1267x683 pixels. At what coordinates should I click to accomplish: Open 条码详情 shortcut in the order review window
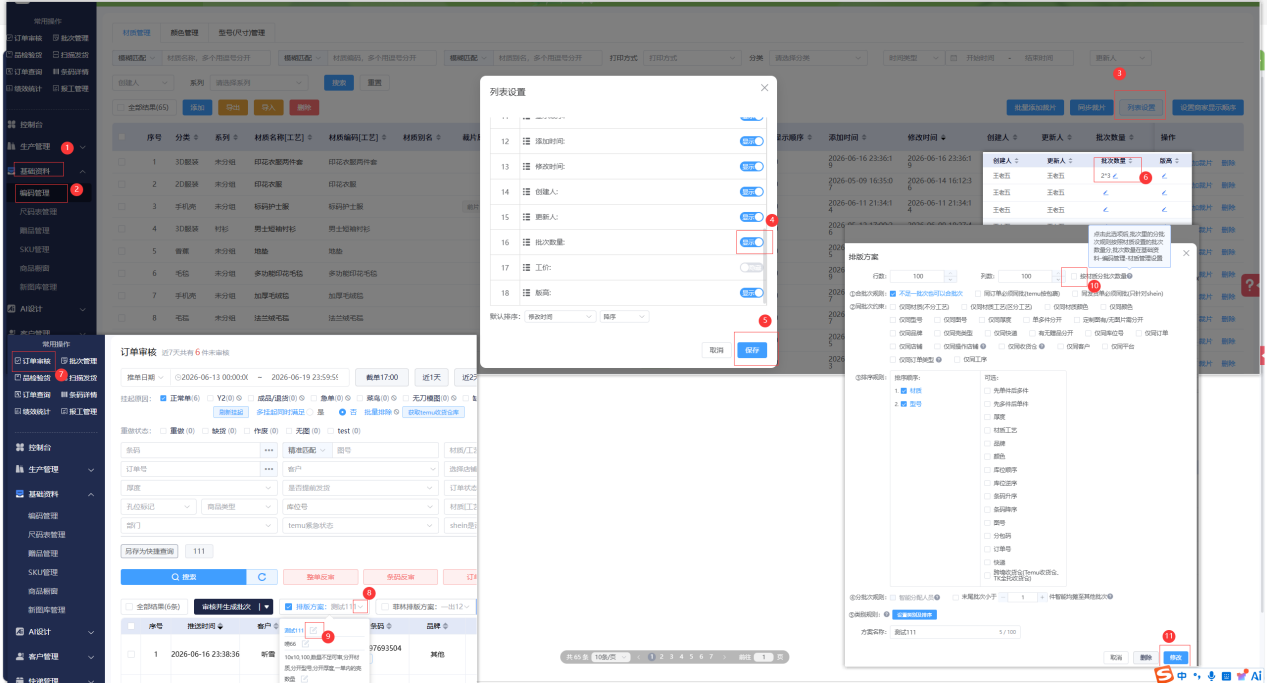79,394
